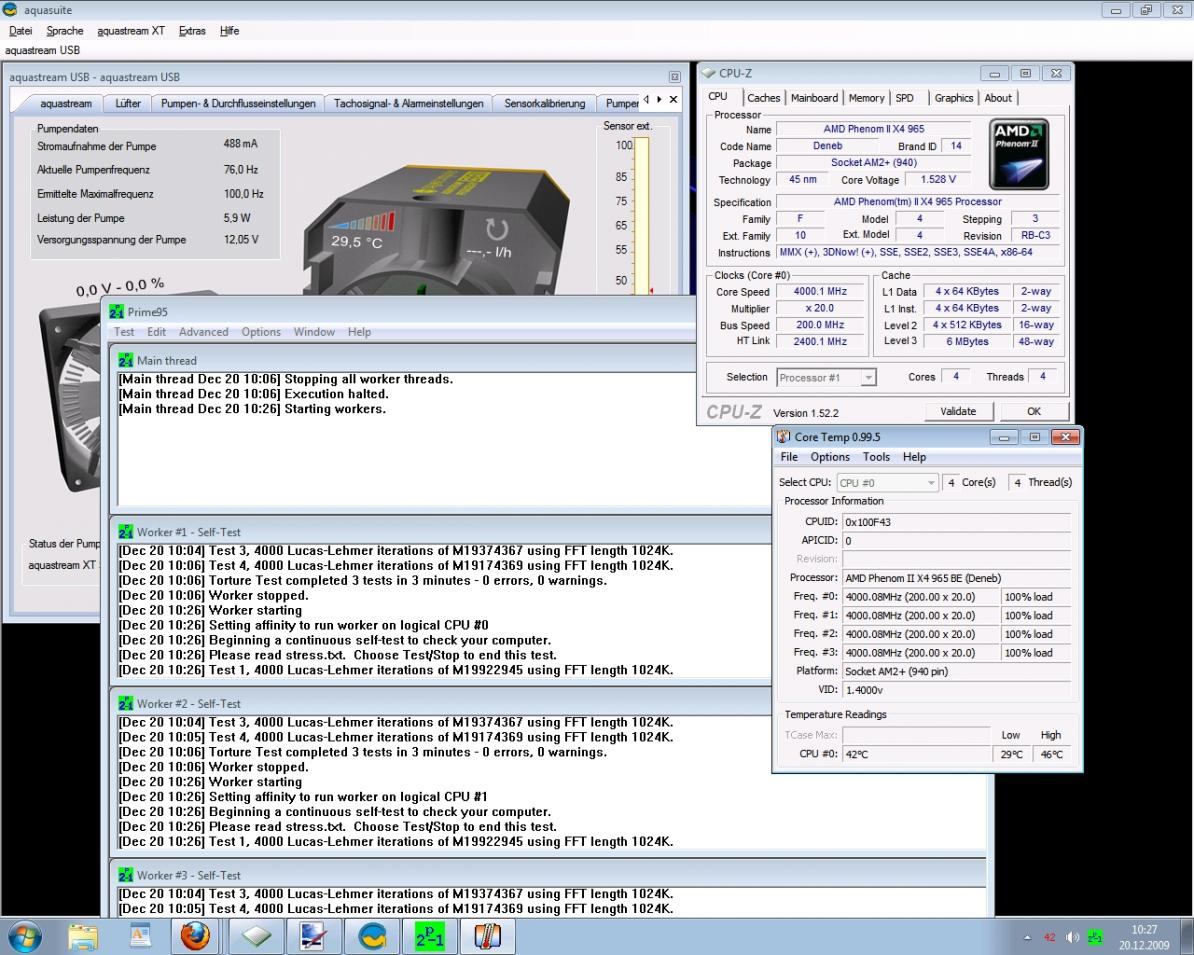Screen dimensions: 1194x955
Task: Close aquastream tab strip X
Action: (x=673, y=99)
